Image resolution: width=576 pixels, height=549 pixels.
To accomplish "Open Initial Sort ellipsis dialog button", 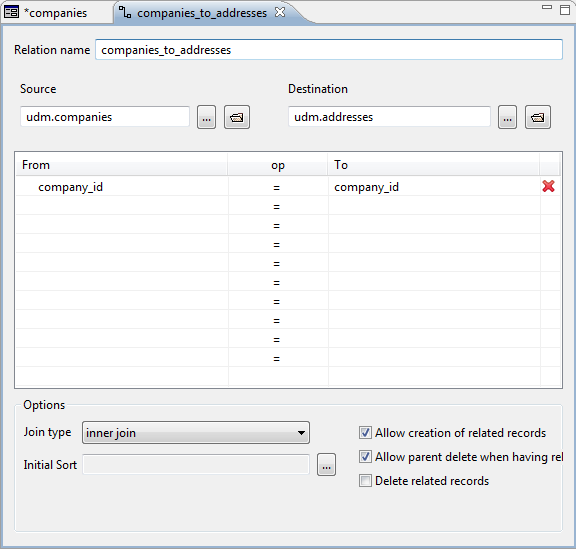I will [x=327, y=465].
